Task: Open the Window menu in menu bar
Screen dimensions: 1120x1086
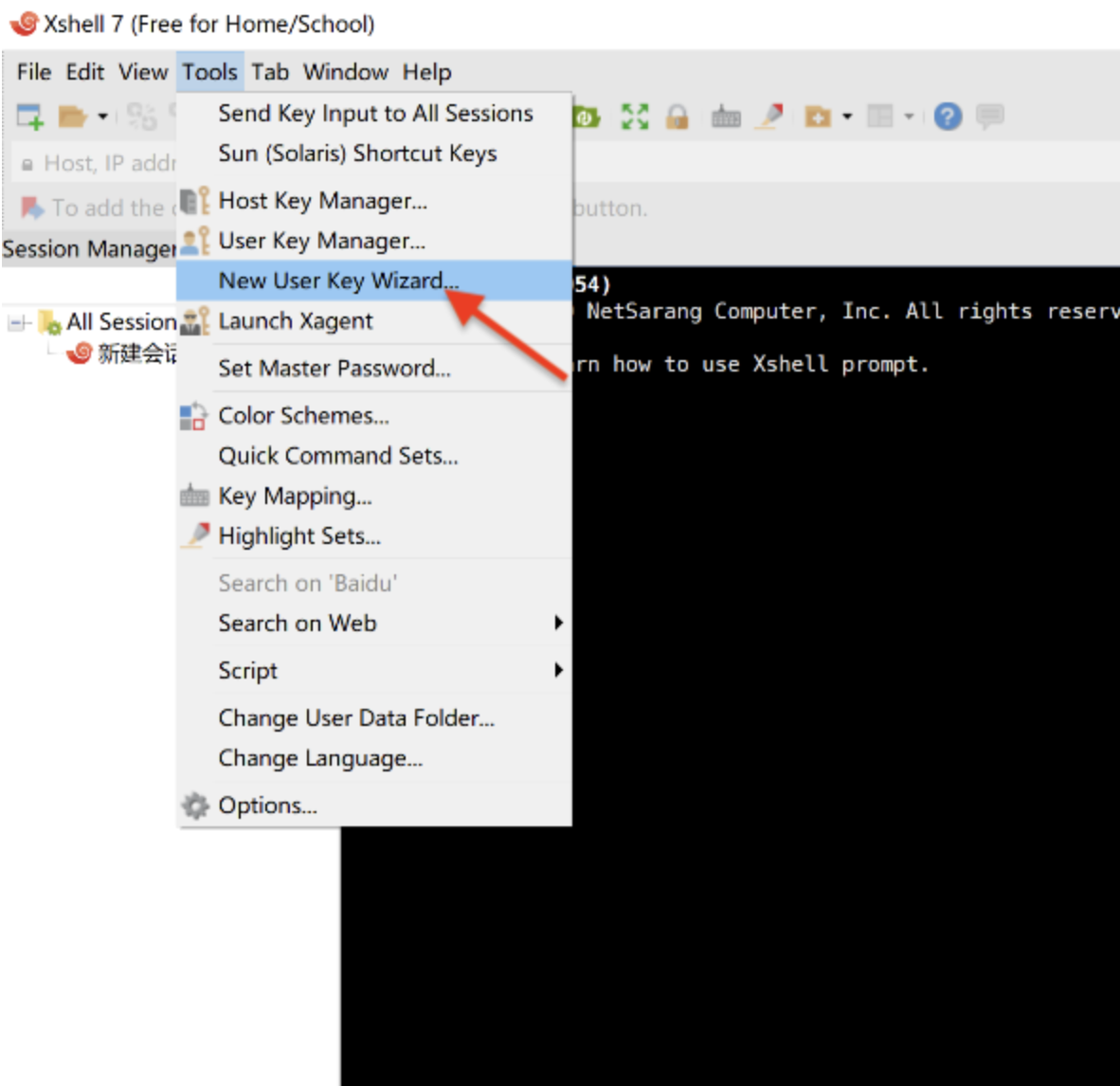Action: coord(345,72)
